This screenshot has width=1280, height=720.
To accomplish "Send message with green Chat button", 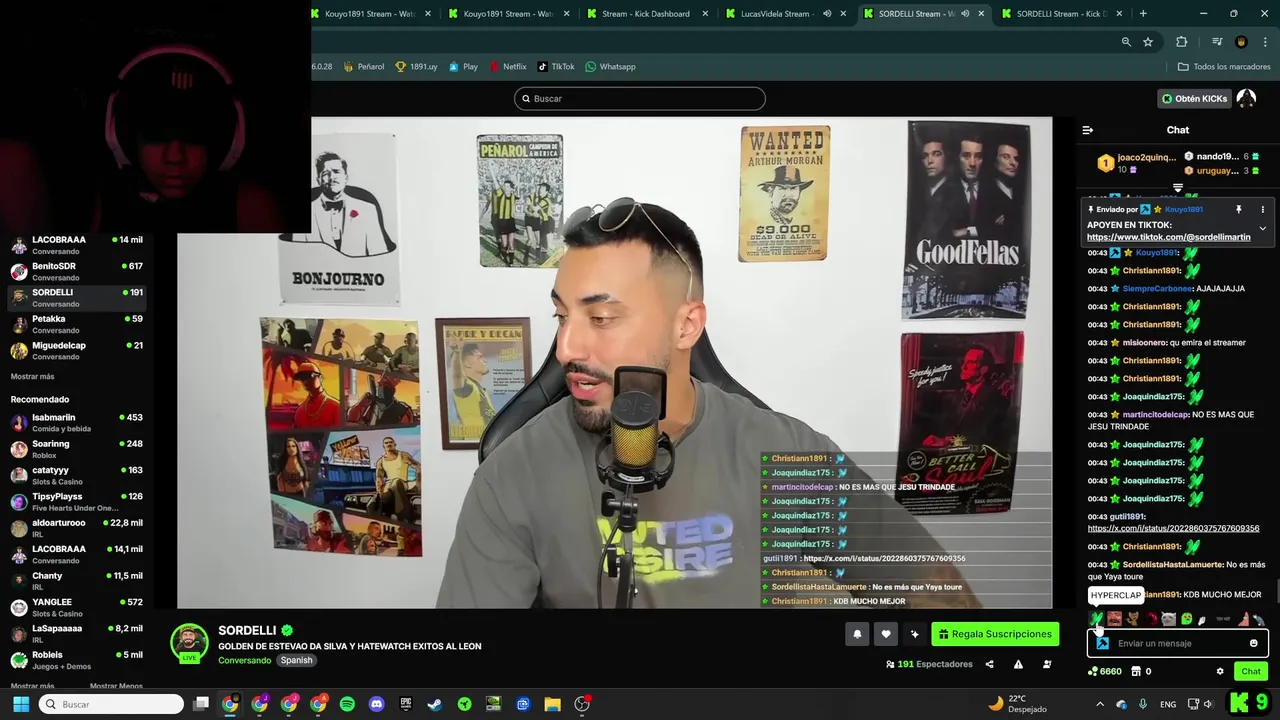I will coord(1251,671).
